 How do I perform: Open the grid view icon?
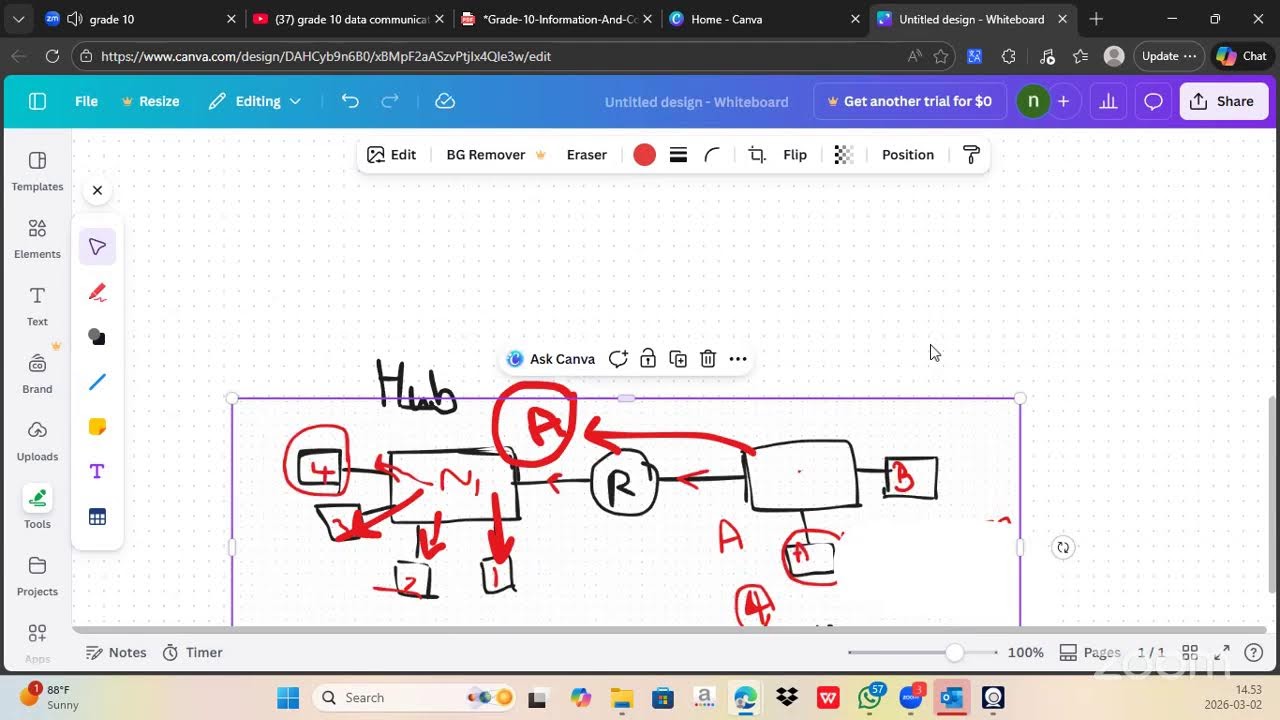[x=1190, y=652]
